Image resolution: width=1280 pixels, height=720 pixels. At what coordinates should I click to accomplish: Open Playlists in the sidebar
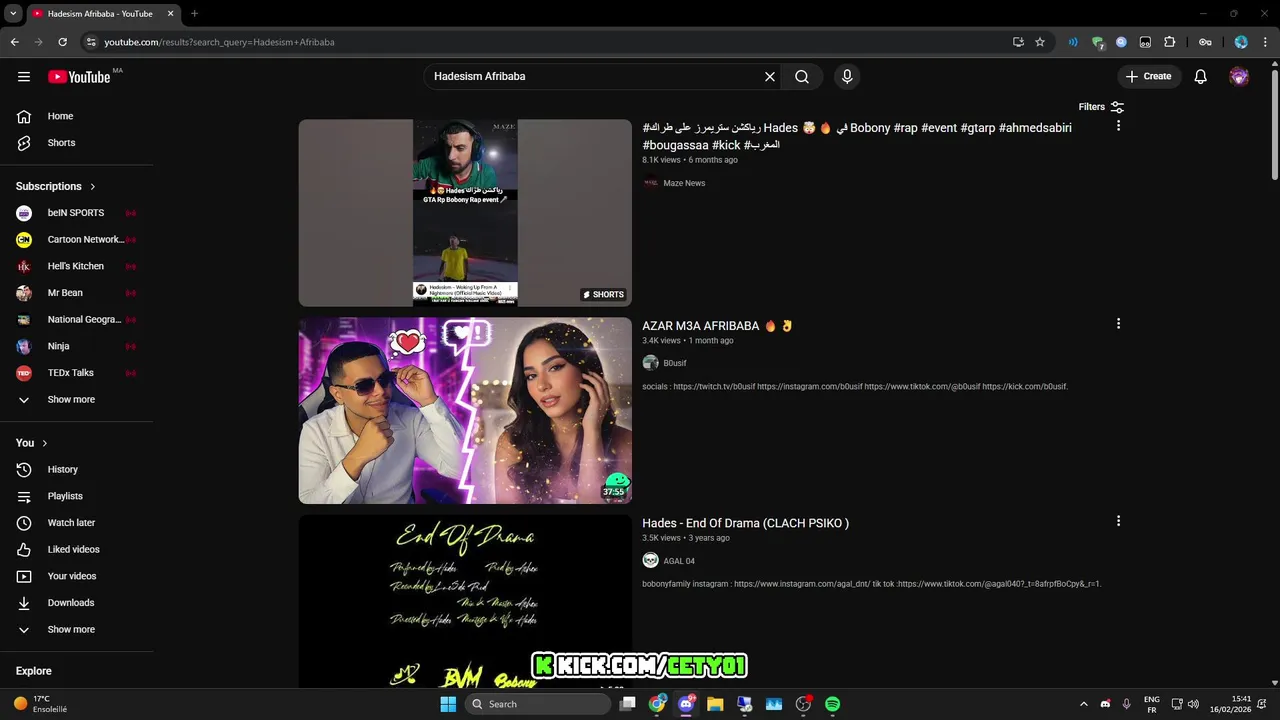point(76,496)
